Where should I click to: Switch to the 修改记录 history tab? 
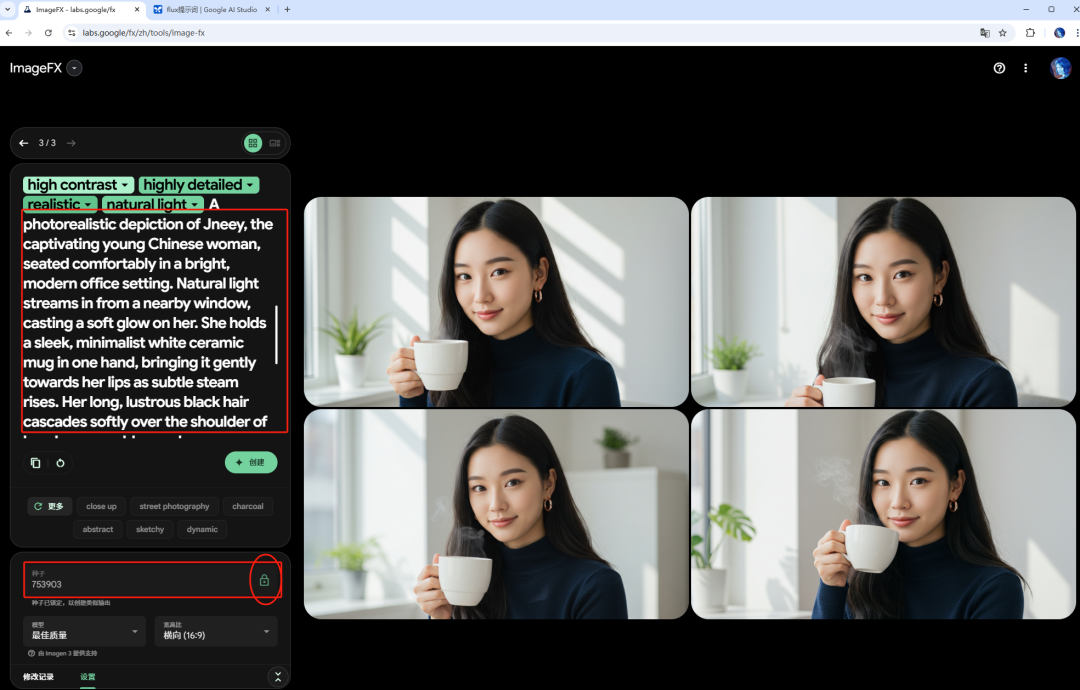[x=39, y=677]
